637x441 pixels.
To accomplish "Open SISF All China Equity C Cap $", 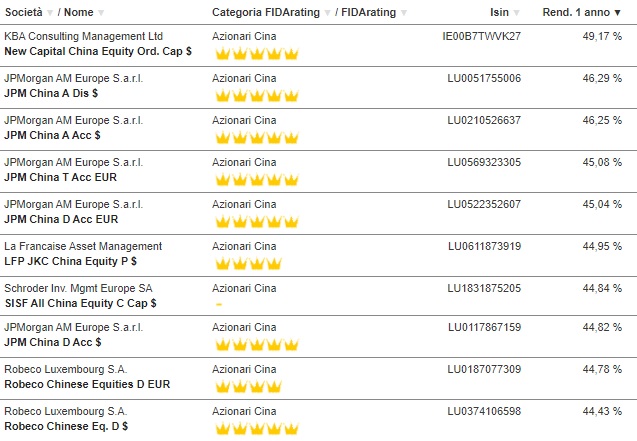I will (80, 303).
